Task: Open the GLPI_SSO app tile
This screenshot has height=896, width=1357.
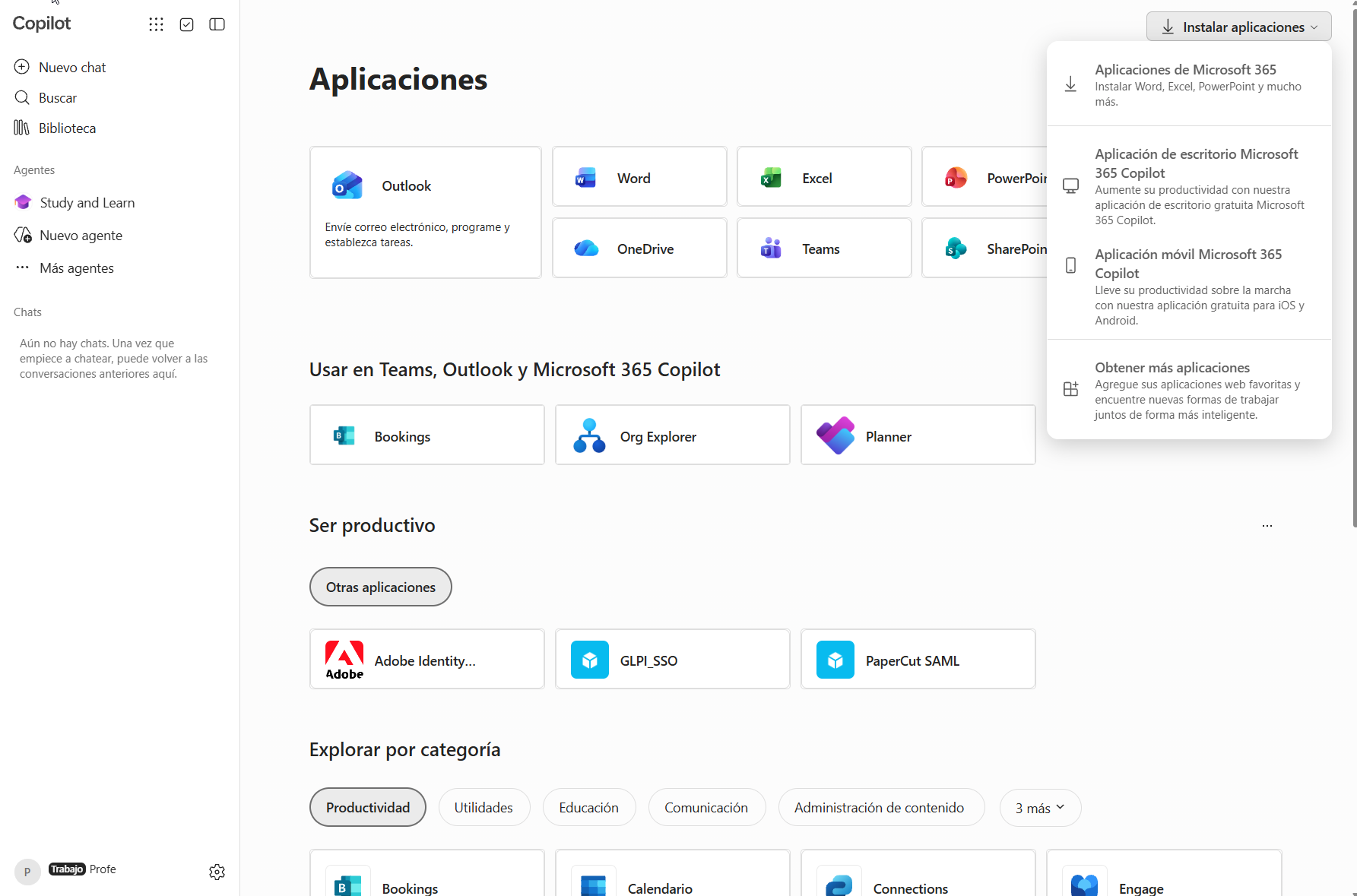Action: (x=673, y=659)
